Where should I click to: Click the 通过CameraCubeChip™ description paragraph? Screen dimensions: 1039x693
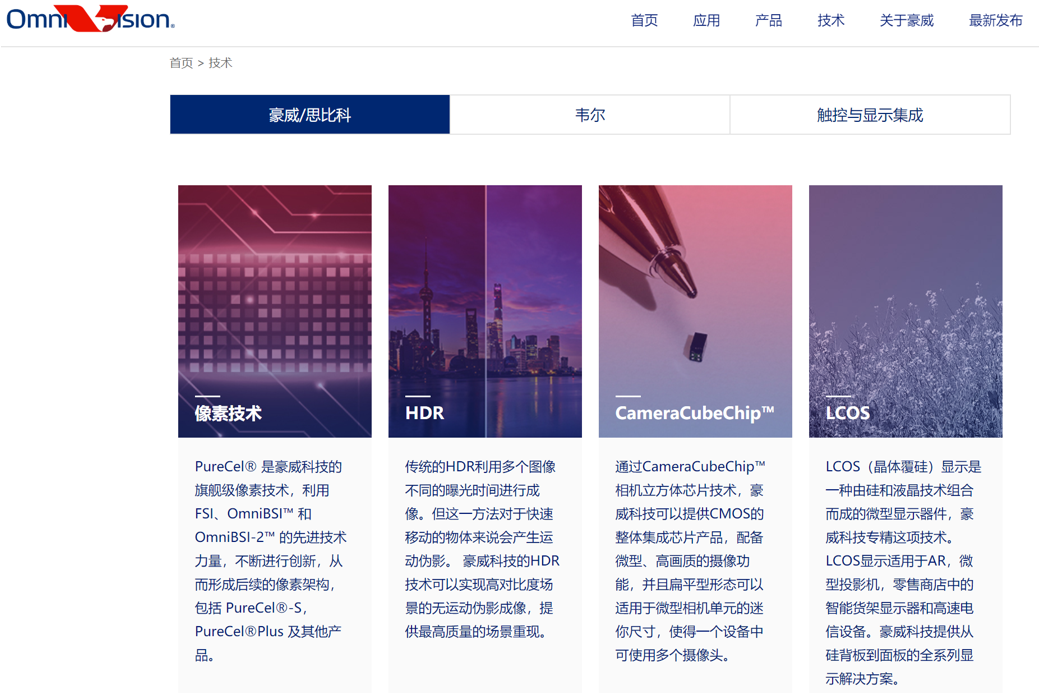click(690, 560)
